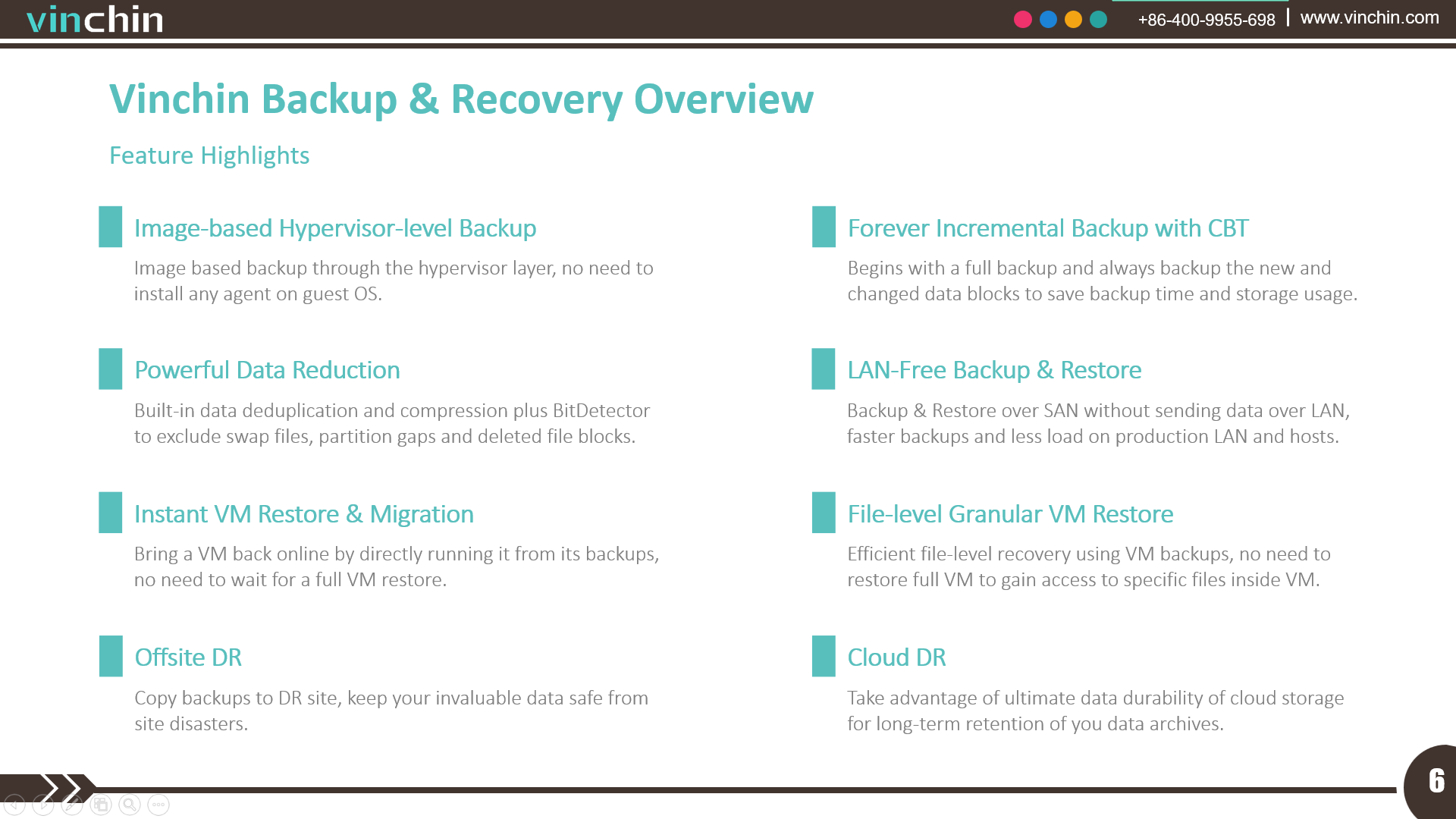Image resolution: width=1456 pixels, height=819 pixels.
Task: Open the pen and laser pointer tools
Action: (72, 805)
